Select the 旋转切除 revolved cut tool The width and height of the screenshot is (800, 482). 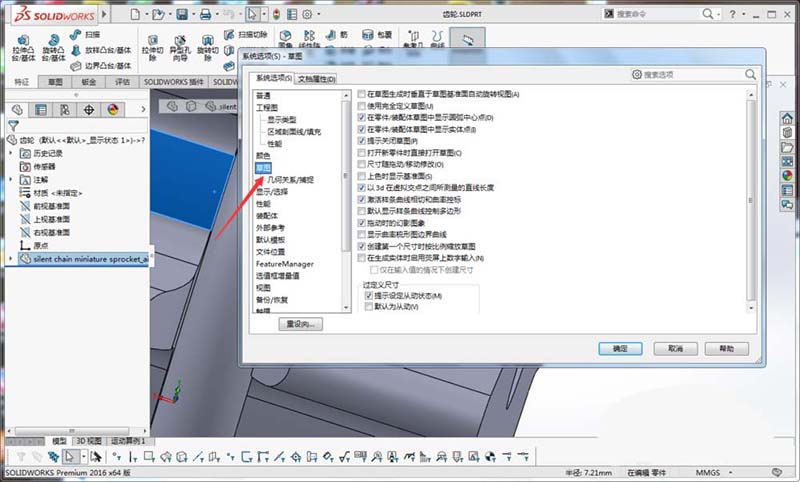[207, 48]
